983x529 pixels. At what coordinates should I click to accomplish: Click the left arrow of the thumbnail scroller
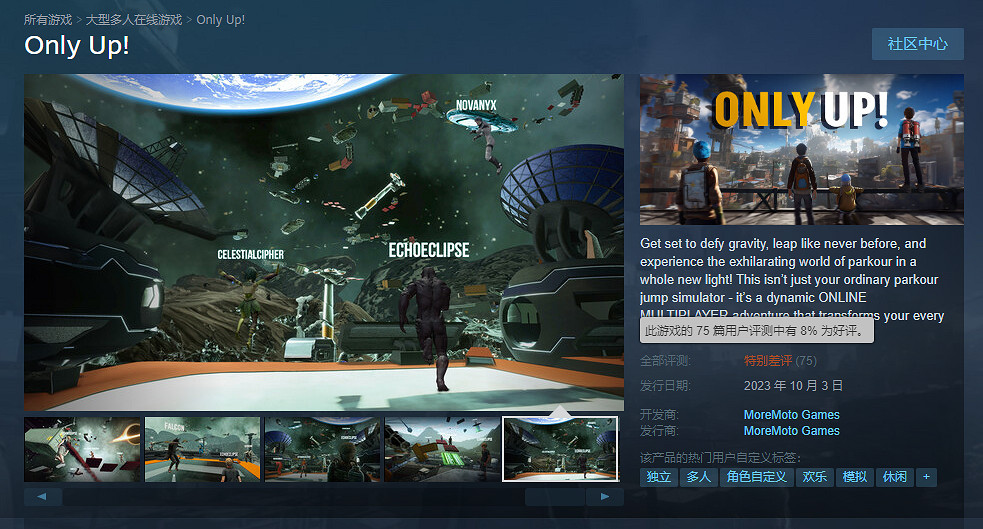click(x=43, y=496)
